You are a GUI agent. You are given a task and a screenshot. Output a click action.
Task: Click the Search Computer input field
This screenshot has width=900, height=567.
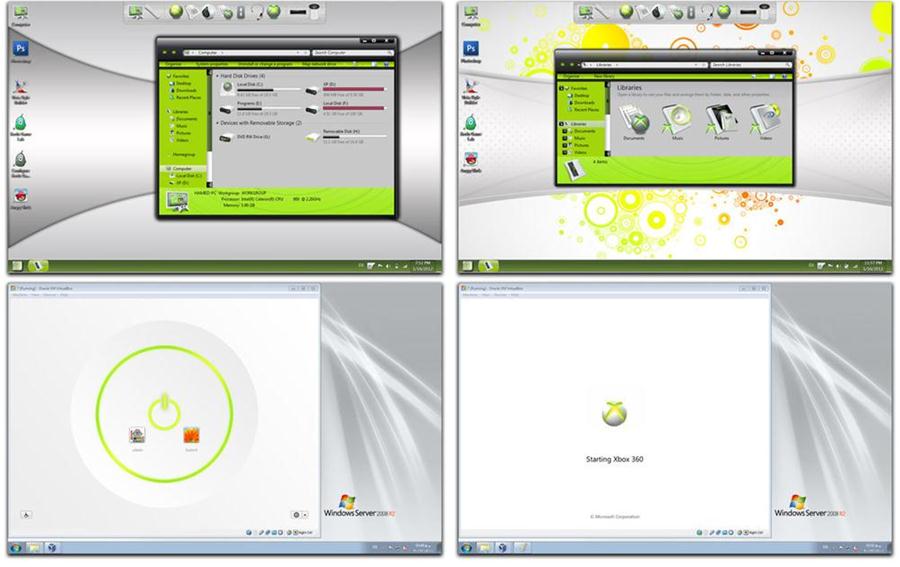coord(350,51)
